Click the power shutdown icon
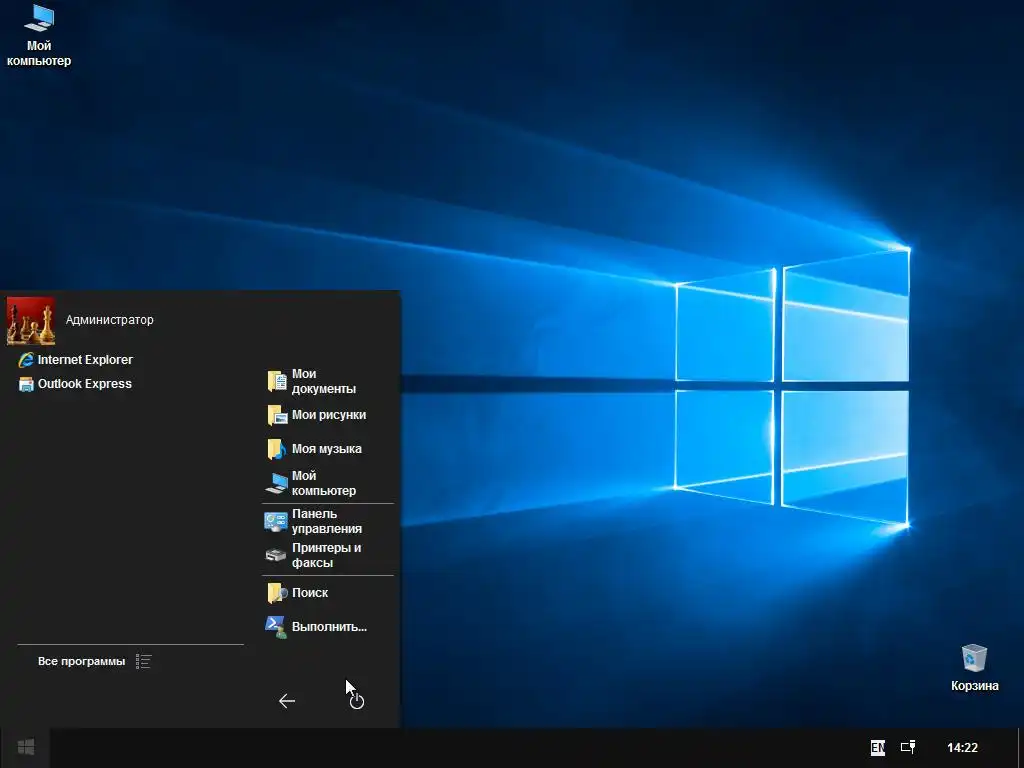This screenshot has height=768, width=1024. 357,701
